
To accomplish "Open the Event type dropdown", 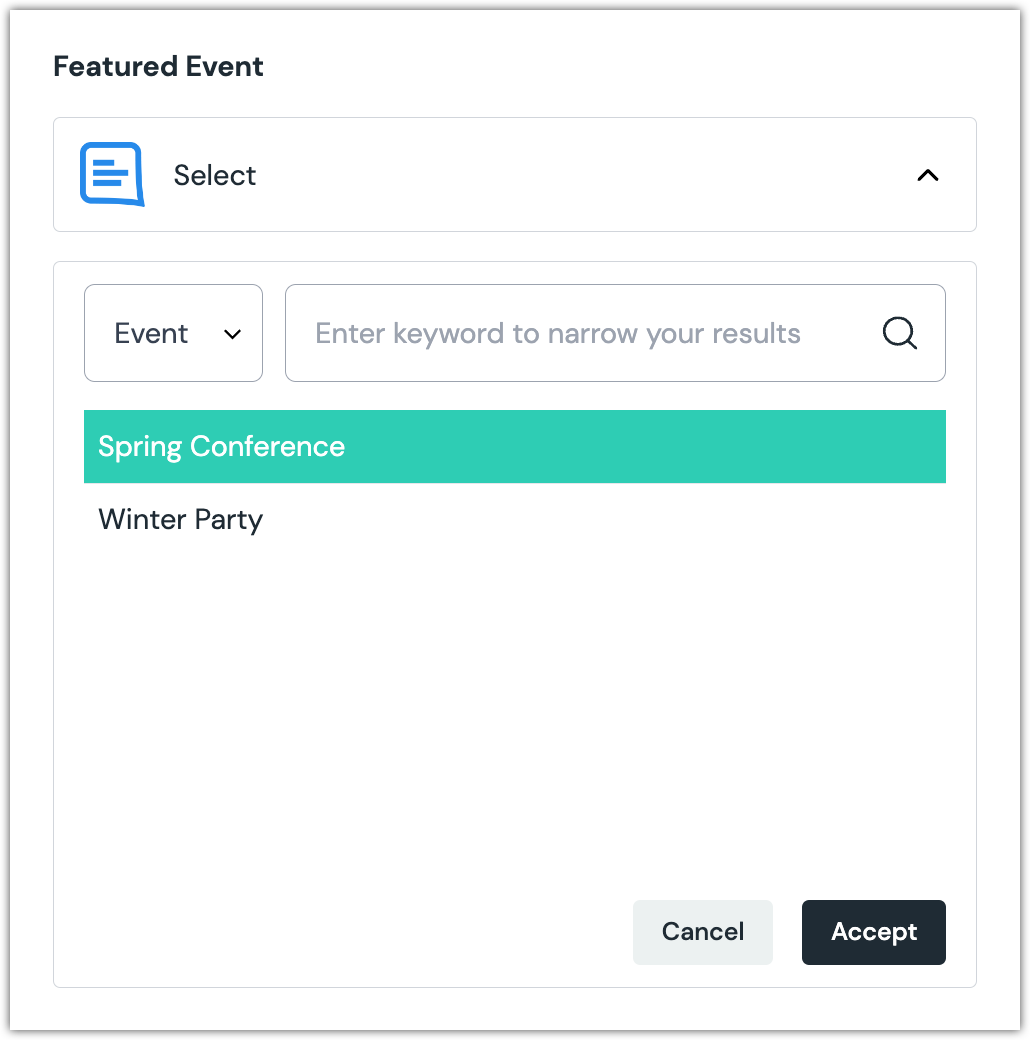I will pyautogui.click(x=173, y=333).
